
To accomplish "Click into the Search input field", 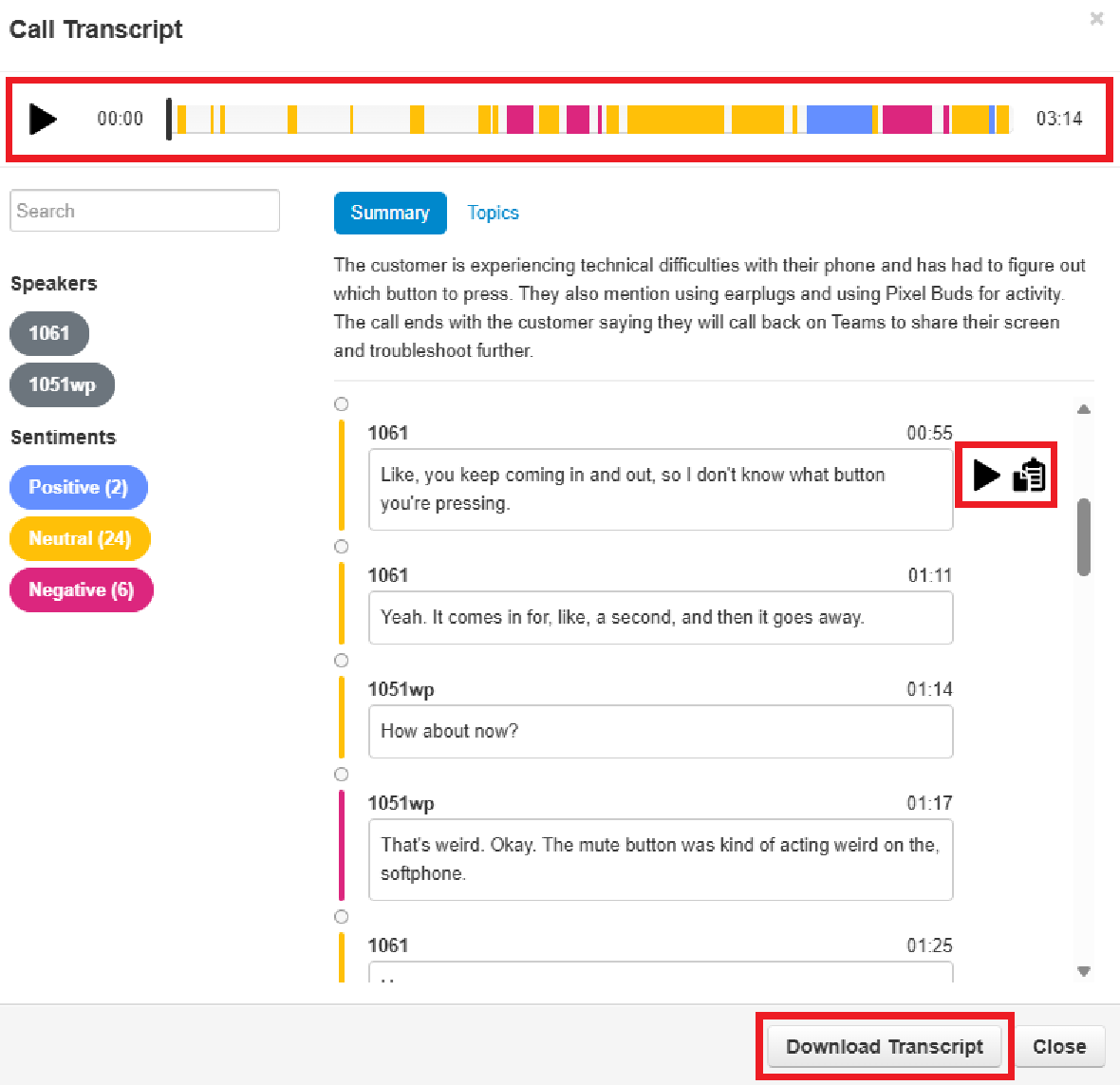I will 144,211.
